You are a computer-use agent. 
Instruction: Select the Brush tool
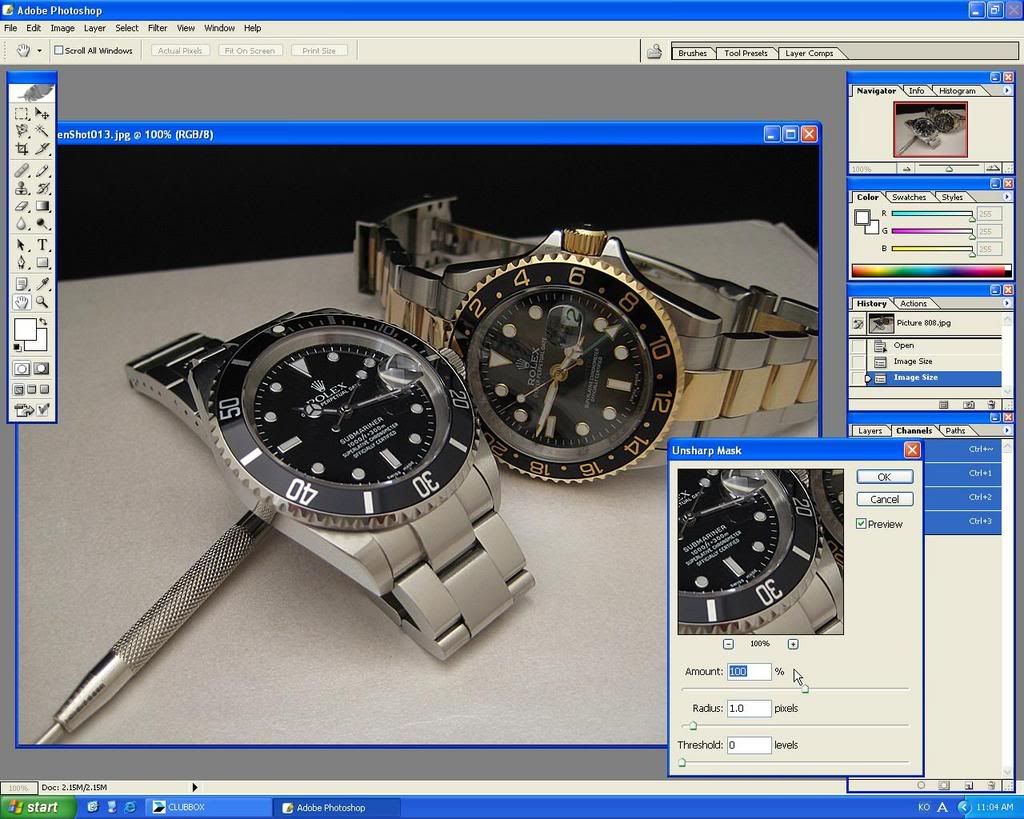[x=42, y=171]
